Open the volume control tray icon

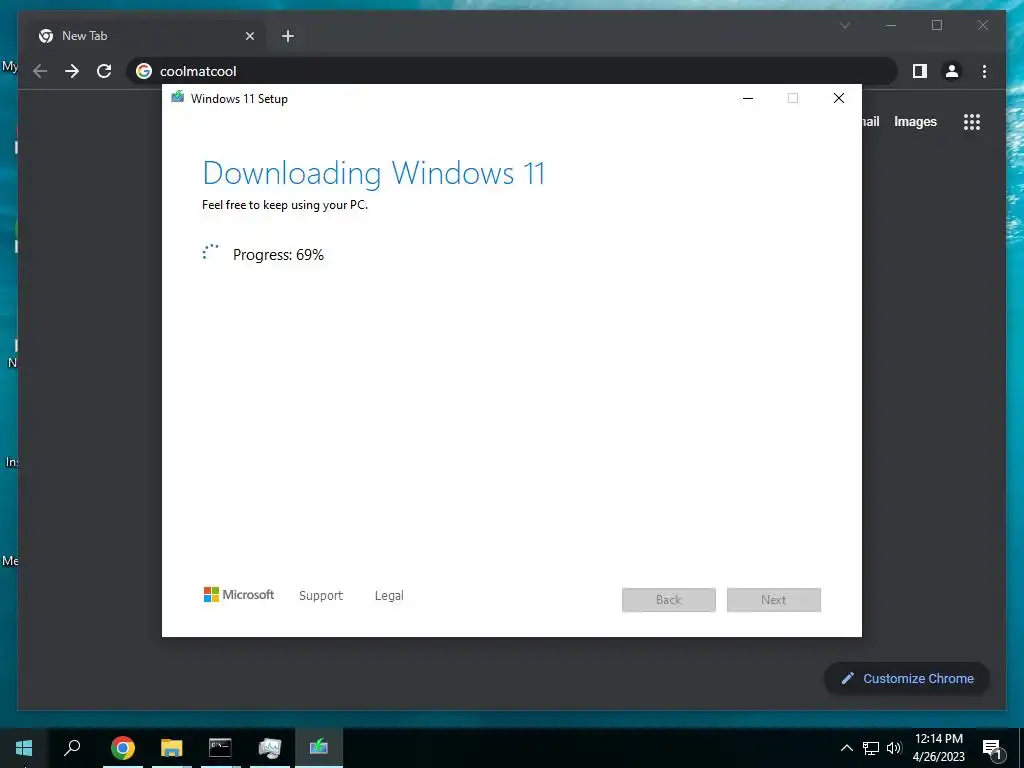[894, 748]
